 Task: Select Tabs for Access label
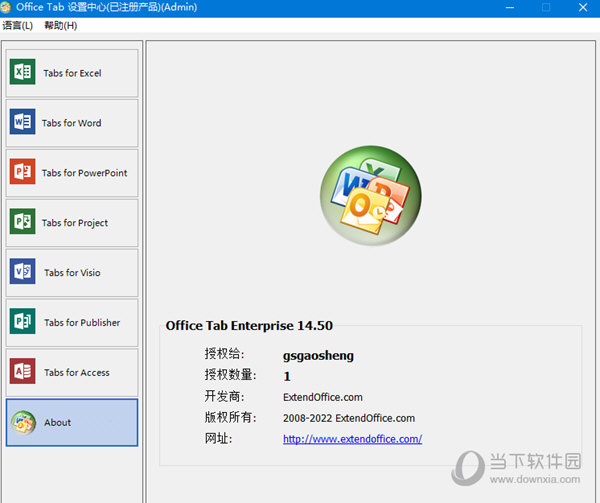(77, 373)
